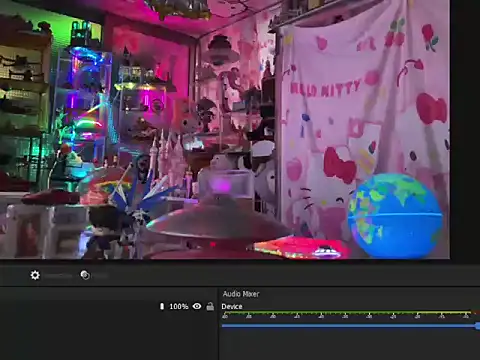This screenshot has width=480, height=360.
Task: Click the 100% battery percentage text
Action: tap(179, 306)
